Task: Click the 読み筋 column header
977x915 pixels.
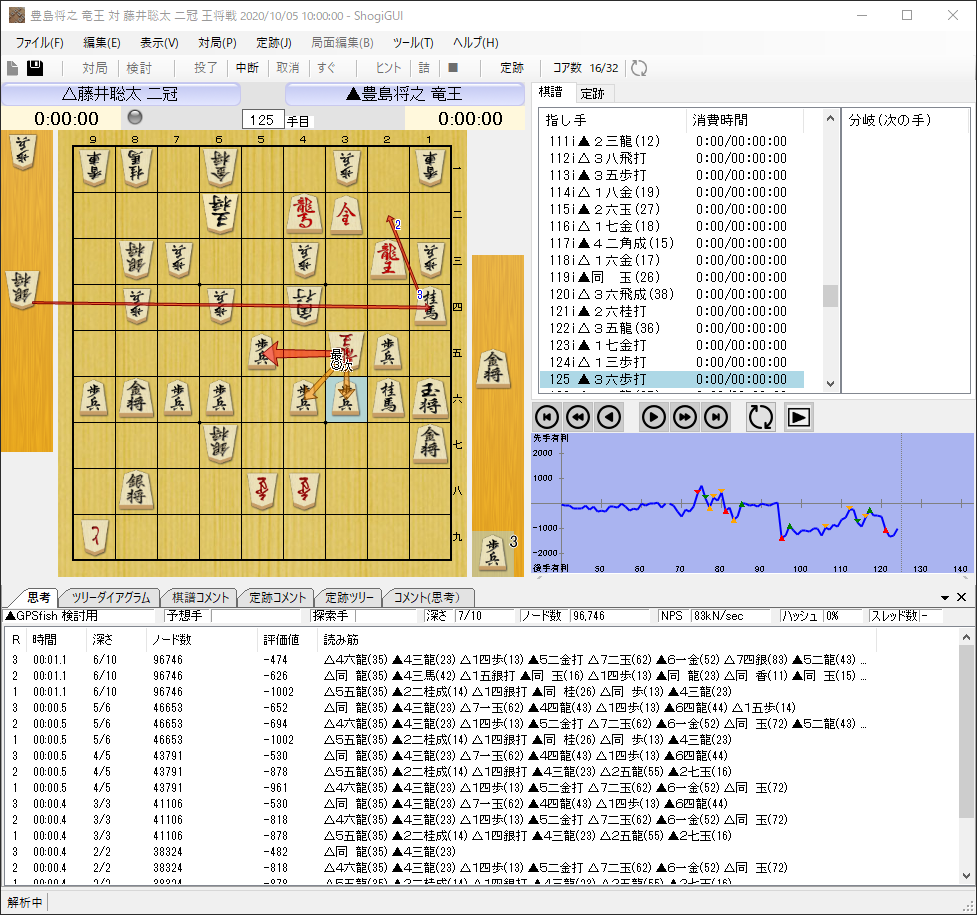Action: tap(597, 640)
